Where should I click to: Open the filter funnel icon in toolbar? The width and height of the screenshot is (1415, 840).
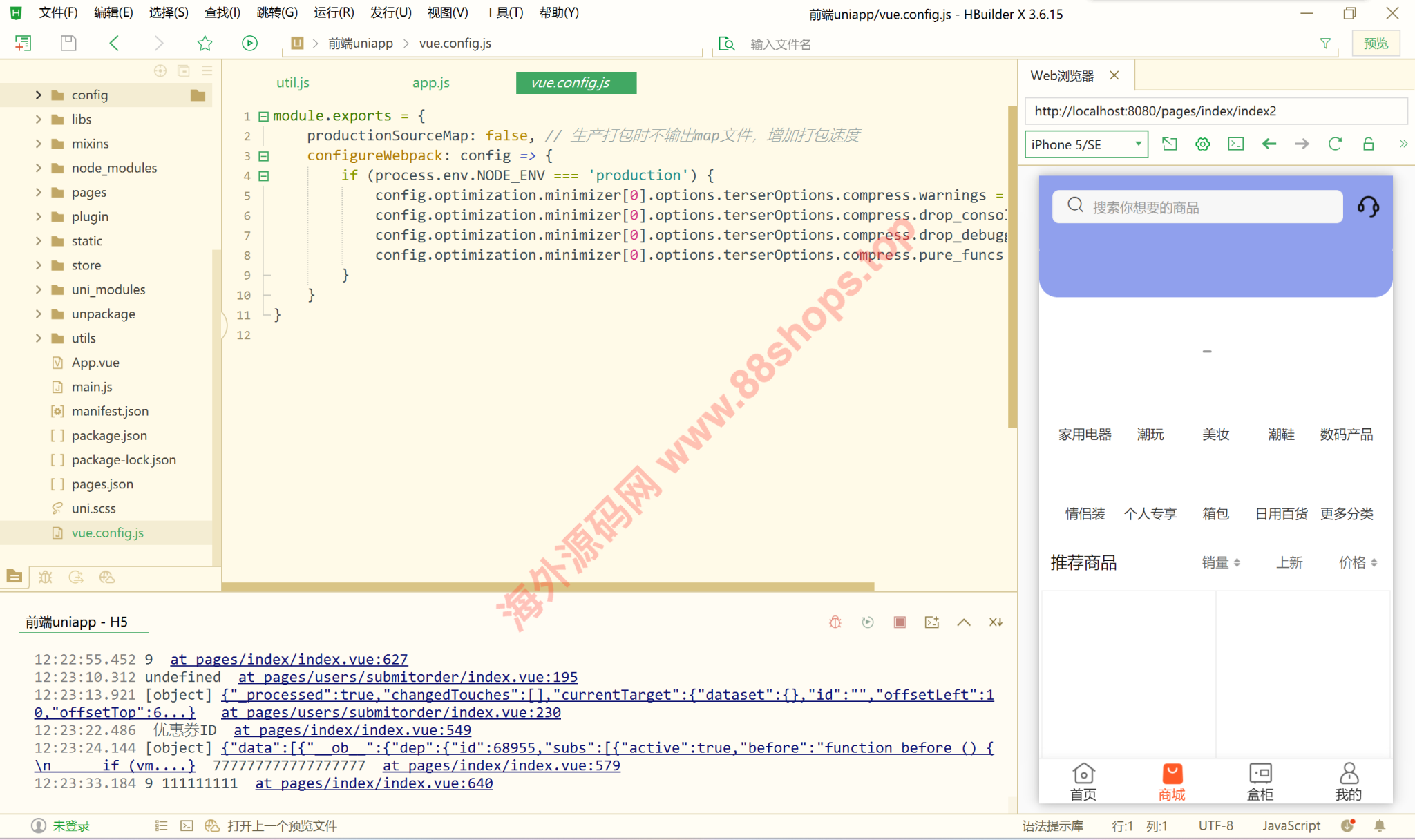pyautogui.click(x=1325, y=44)
